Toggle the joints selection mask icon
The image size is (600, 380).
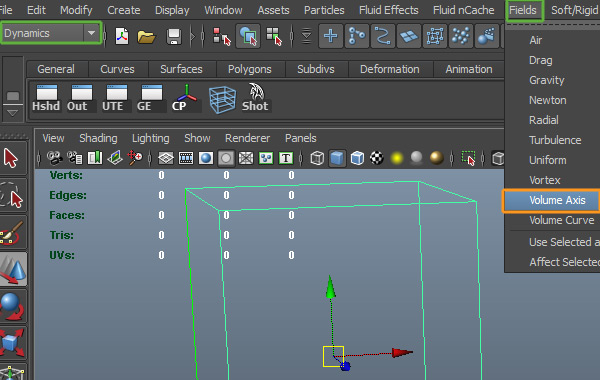point(356,36)
